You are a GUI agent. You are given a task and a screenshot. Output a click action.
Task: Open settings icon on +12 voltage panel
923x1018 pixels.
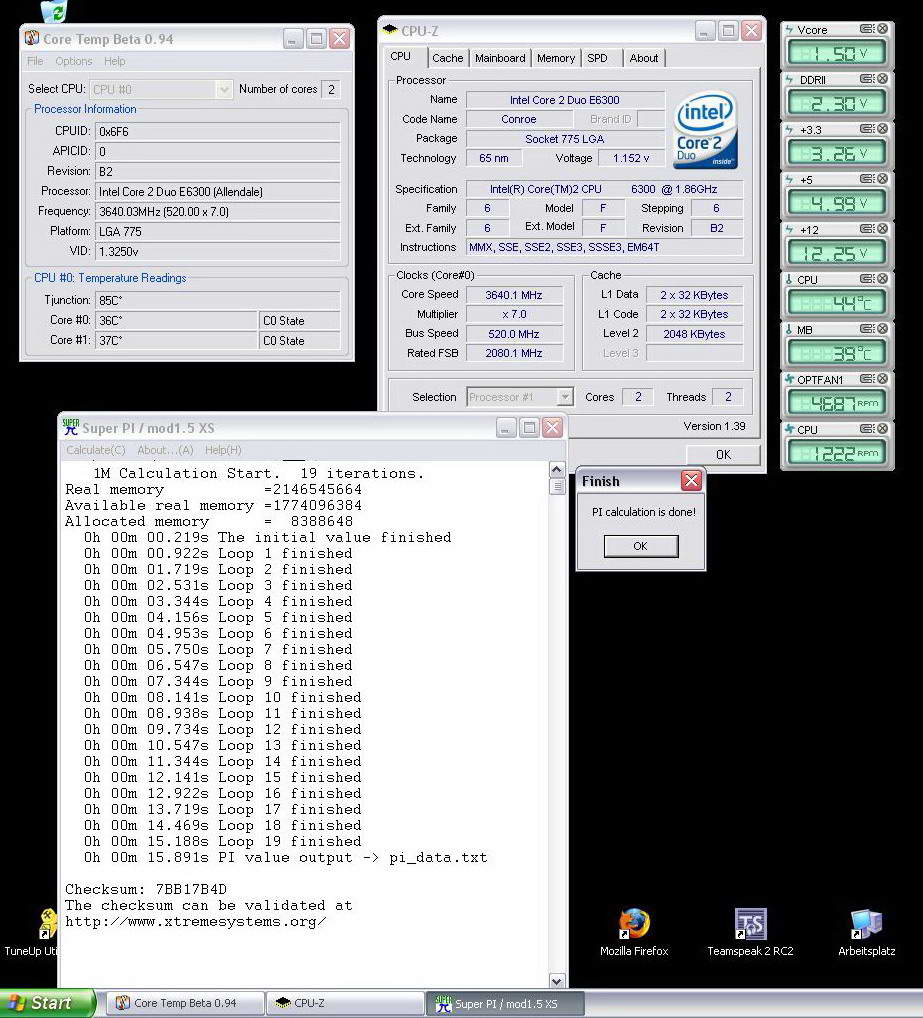click(867, 229)
